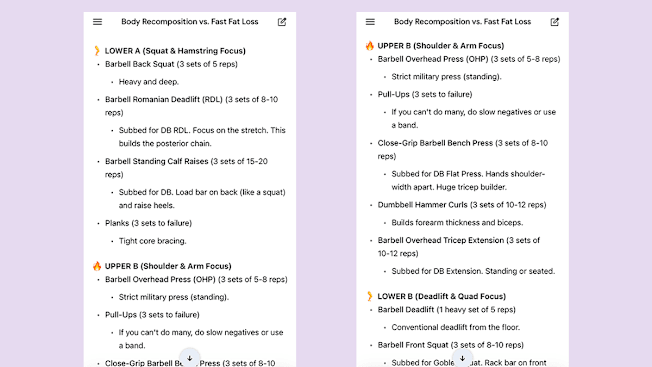Open the hamburger menu in the right chat window
The width and height of the screenshot is (652, 367).
(x=370, y=22)
